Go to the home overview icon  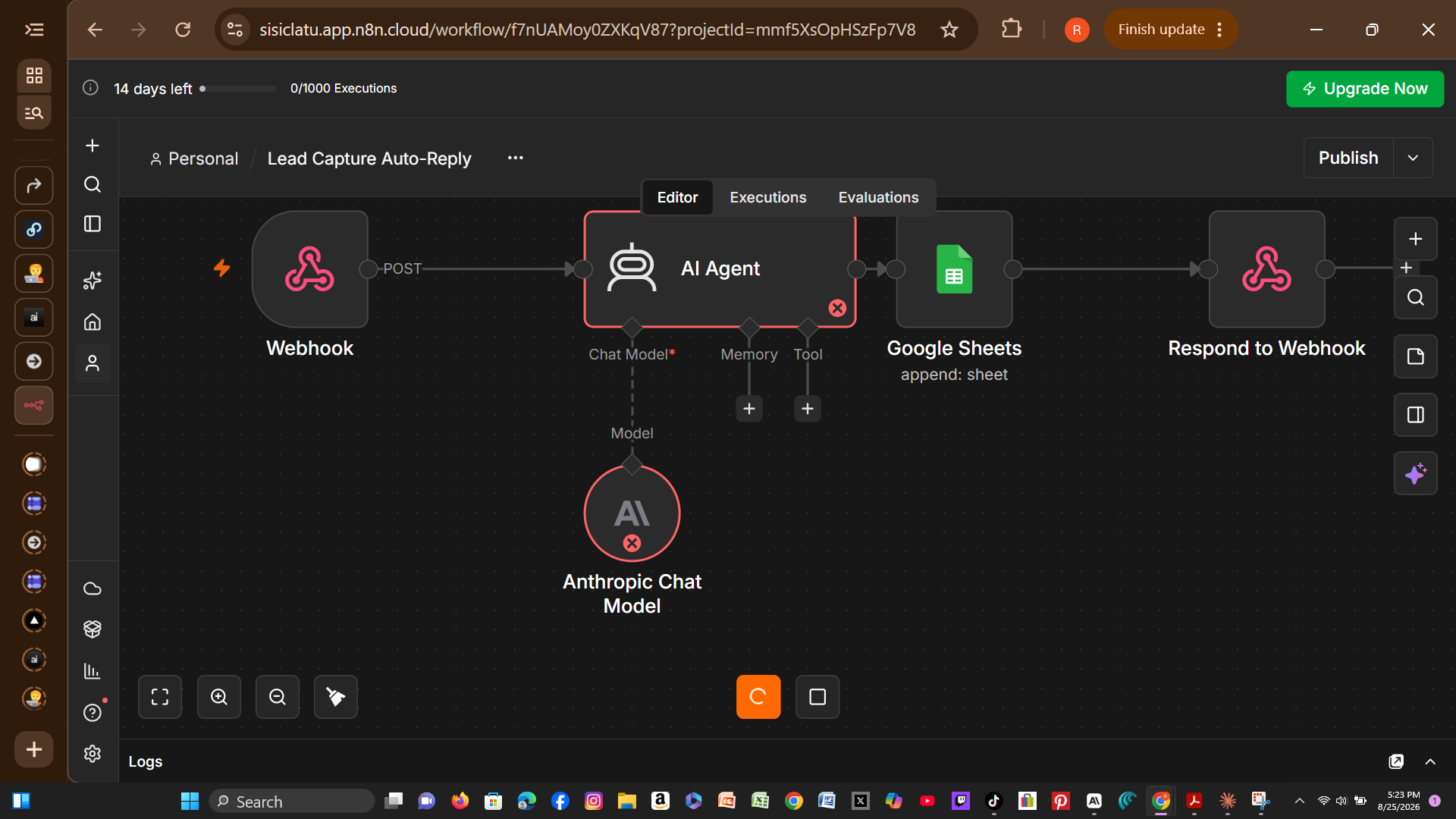click(x=93, y=322)
